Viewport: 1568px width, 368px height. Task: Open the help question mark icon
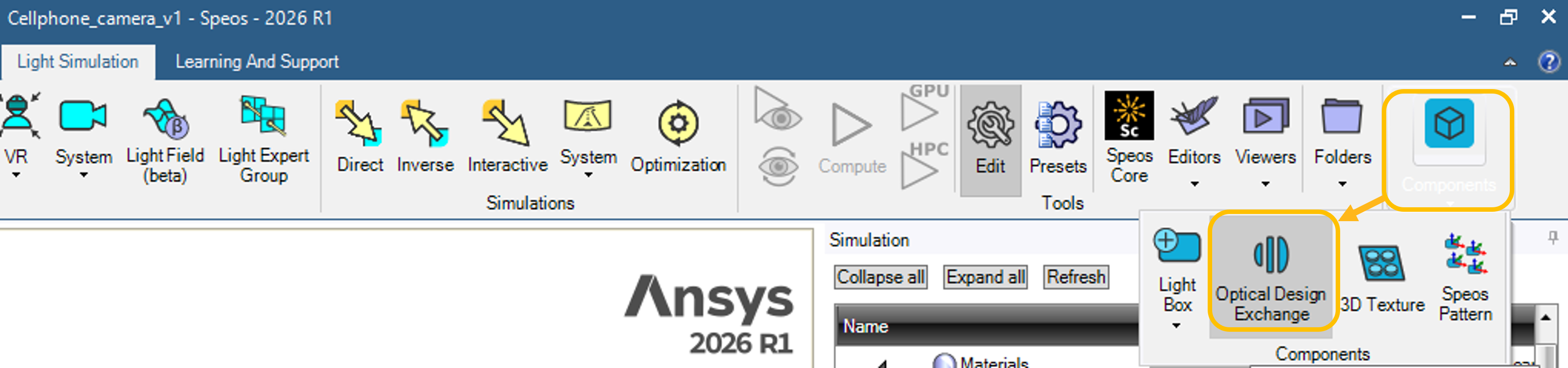click(x=1548, y=61)
